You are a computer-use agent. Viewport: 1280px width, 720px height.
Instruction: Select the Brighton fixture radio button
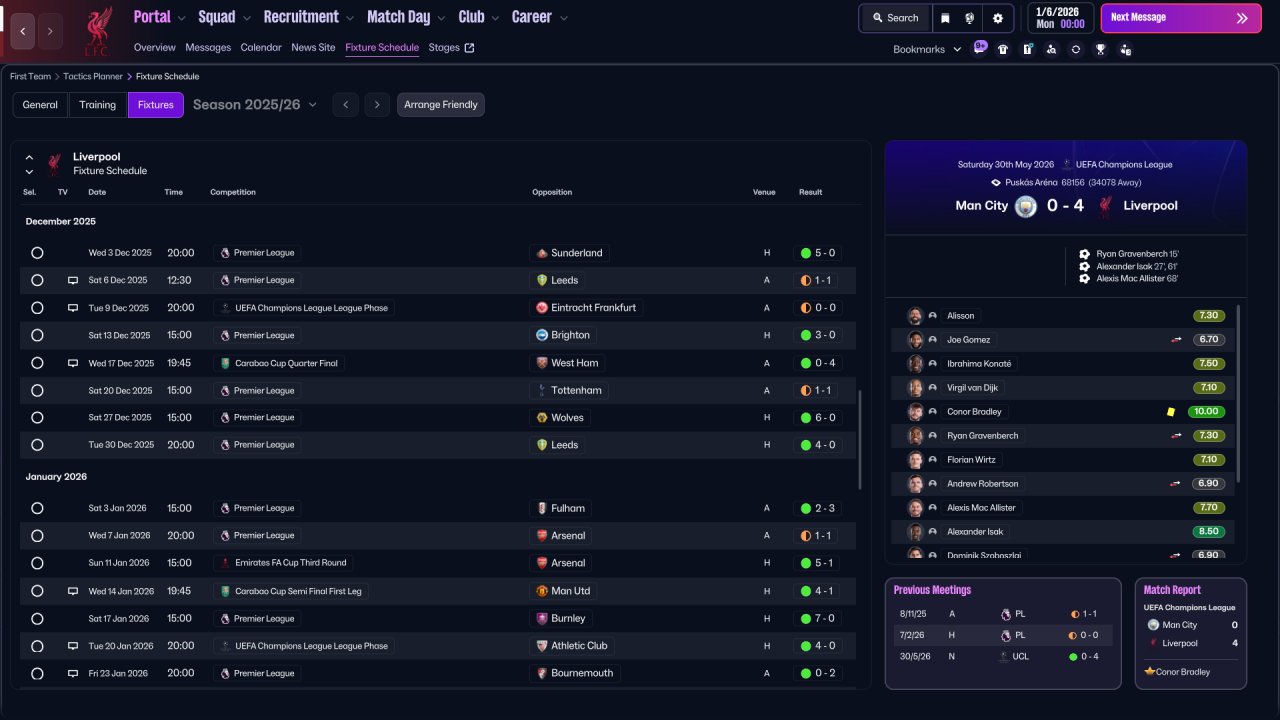tap(37, 335)
